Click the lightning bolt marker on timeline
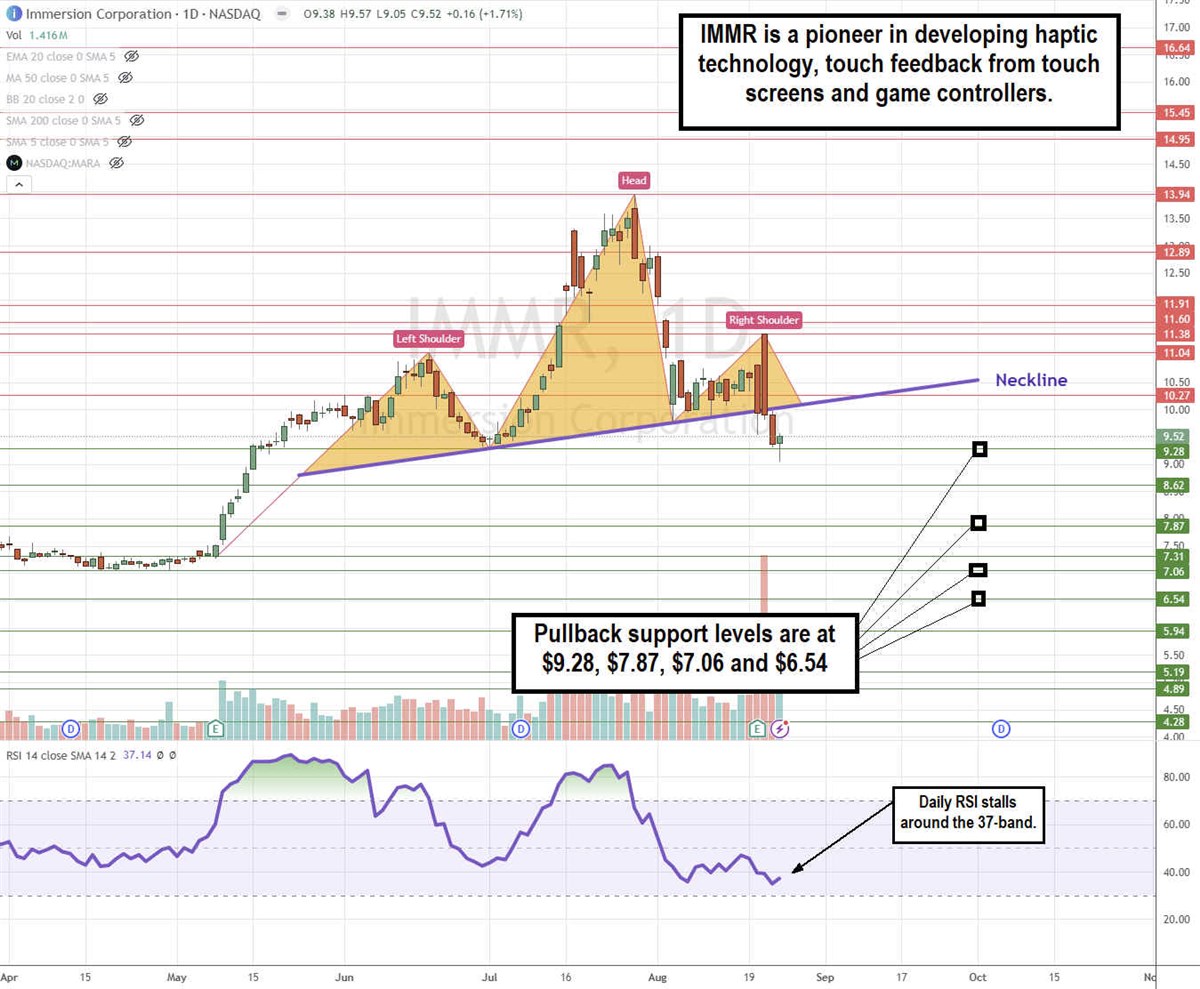Viewport: 1200px width, 989px height. tap(780, 729)
